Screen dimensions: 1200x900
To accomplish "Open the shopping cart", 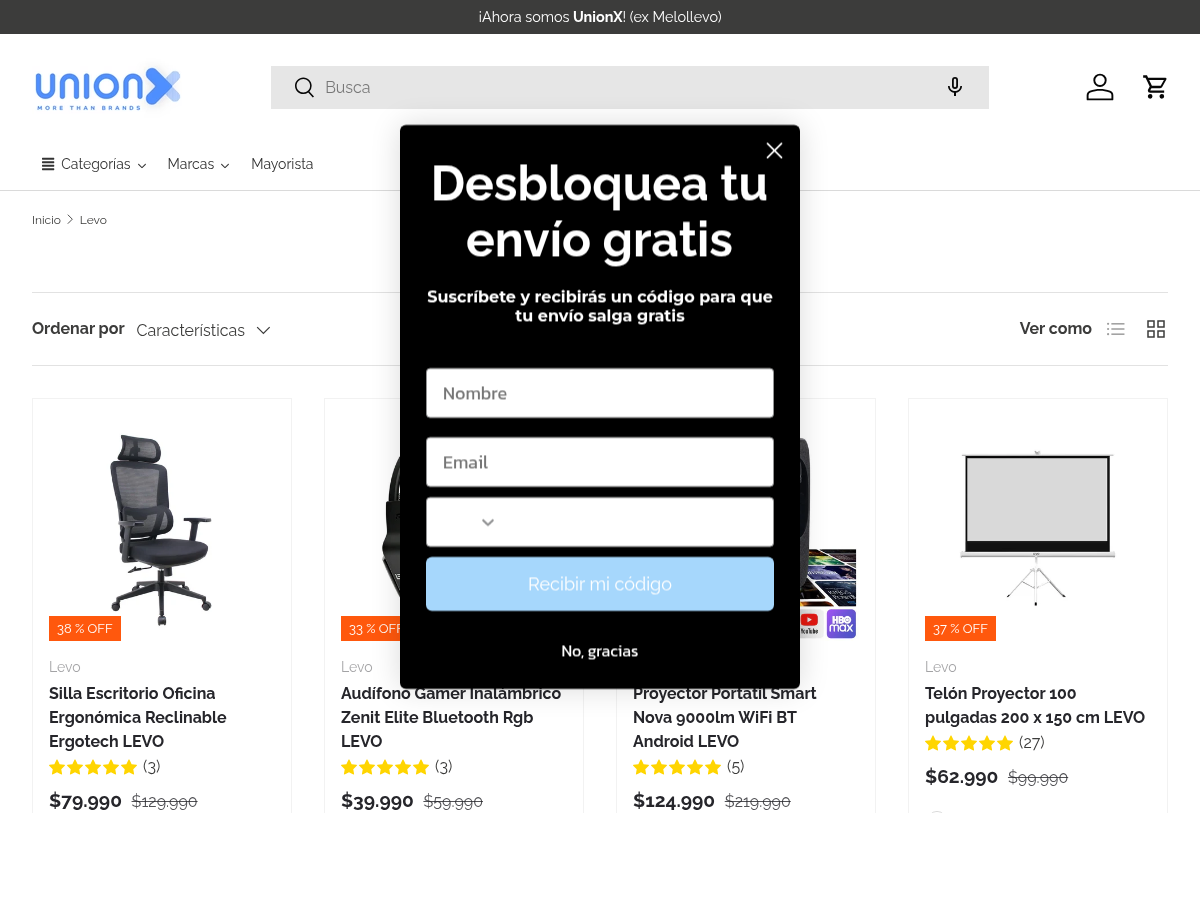I will pos(1155,88).
